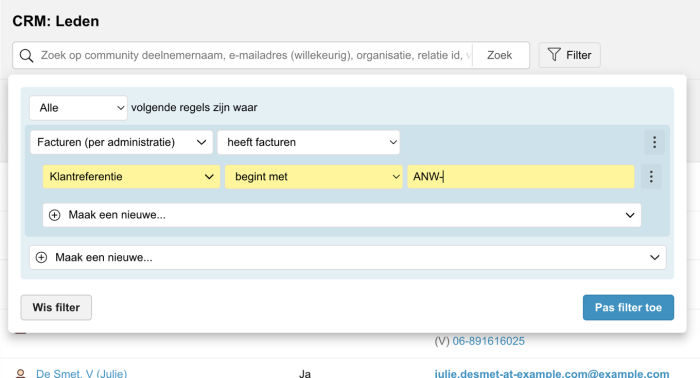Click the text volgende regels zijn waar

[x=194, y=108]
